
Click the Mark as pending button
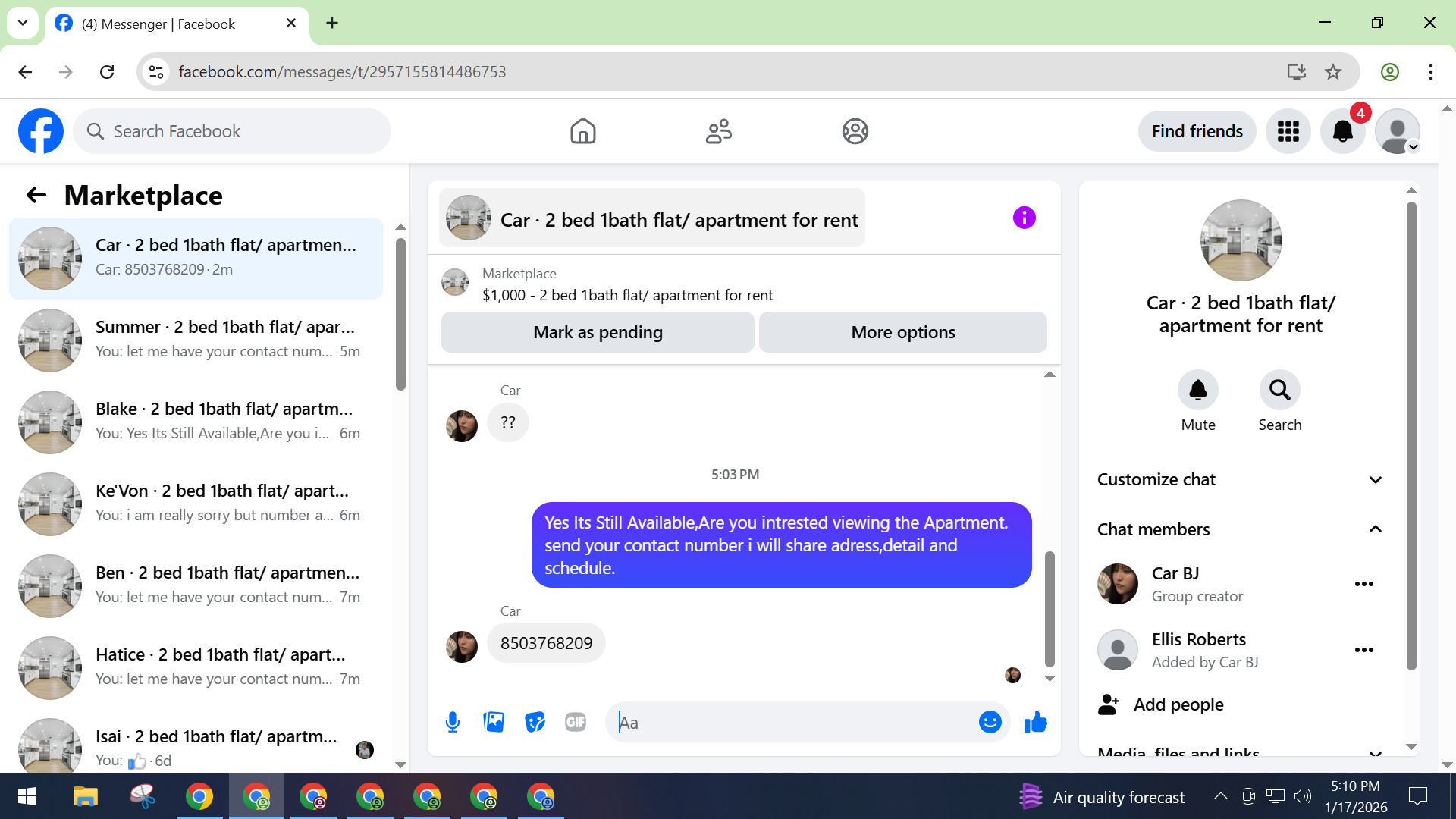[x=598, y=332]
